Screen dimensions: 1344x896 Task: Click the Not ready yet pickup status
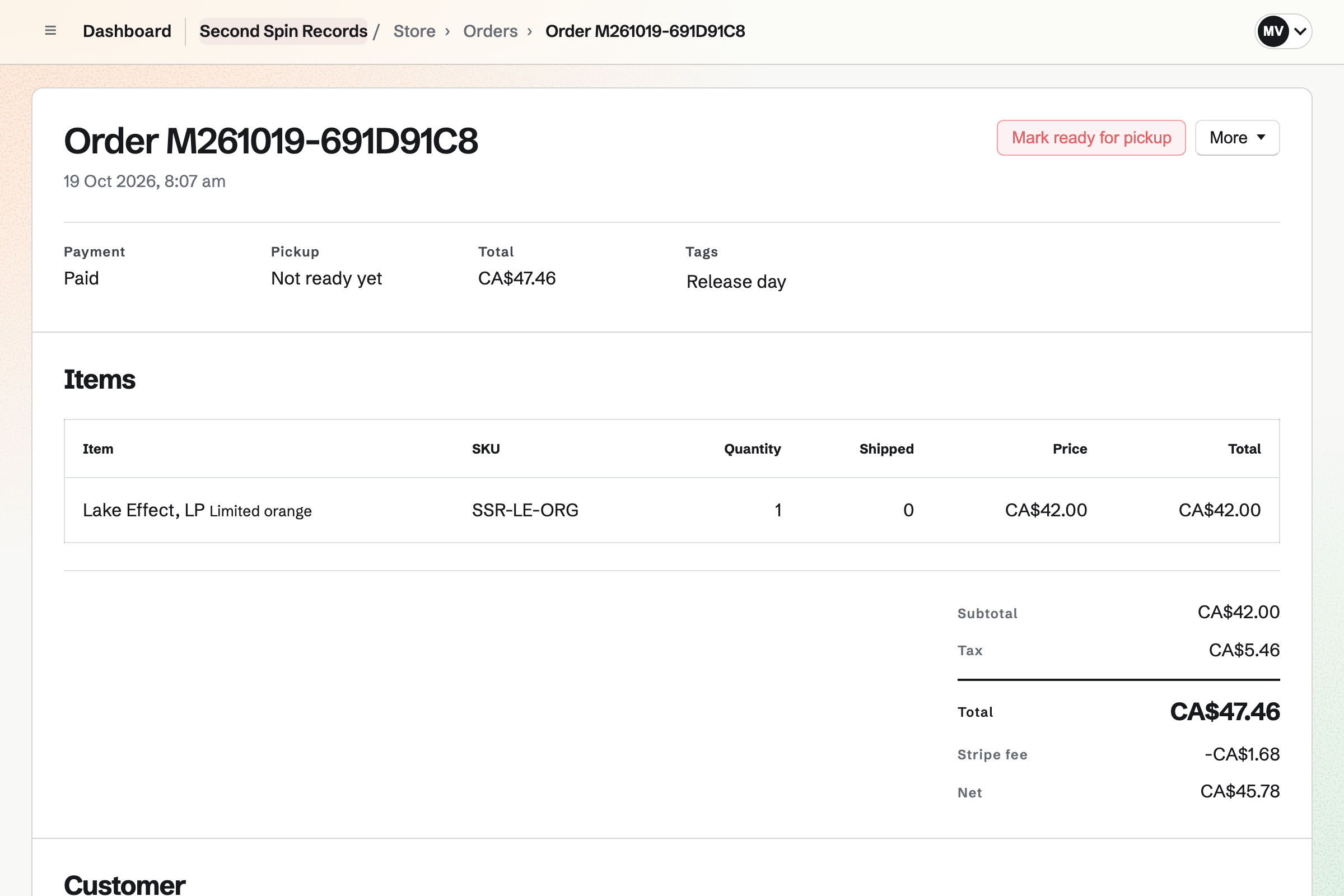326,278
